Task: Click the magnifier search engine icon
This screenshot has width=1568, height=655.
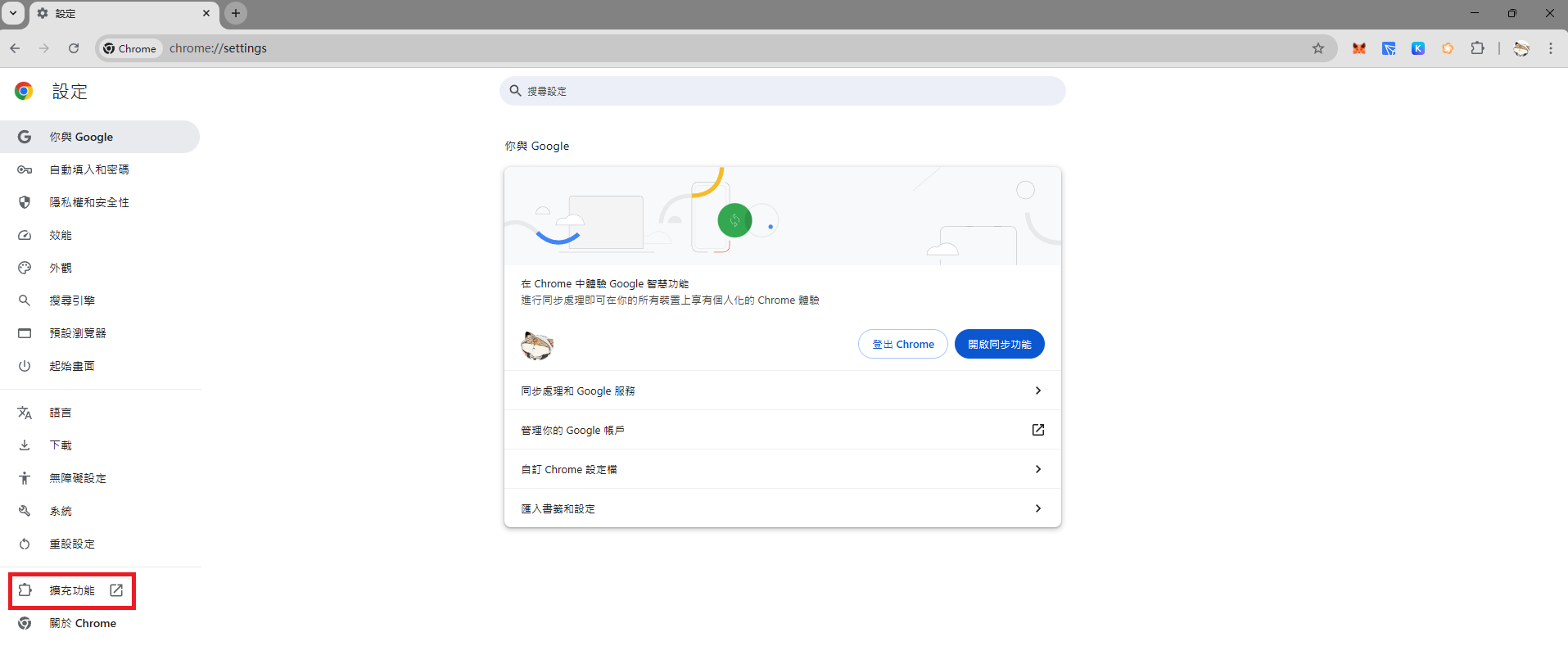Action: [x=25, y=300]
